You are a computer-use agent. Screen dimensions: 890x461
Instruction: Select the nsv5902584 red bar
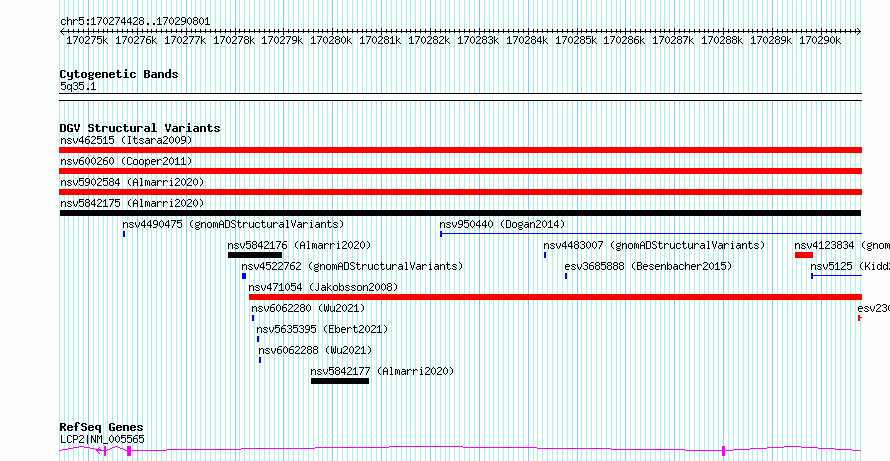pos(460,192)
